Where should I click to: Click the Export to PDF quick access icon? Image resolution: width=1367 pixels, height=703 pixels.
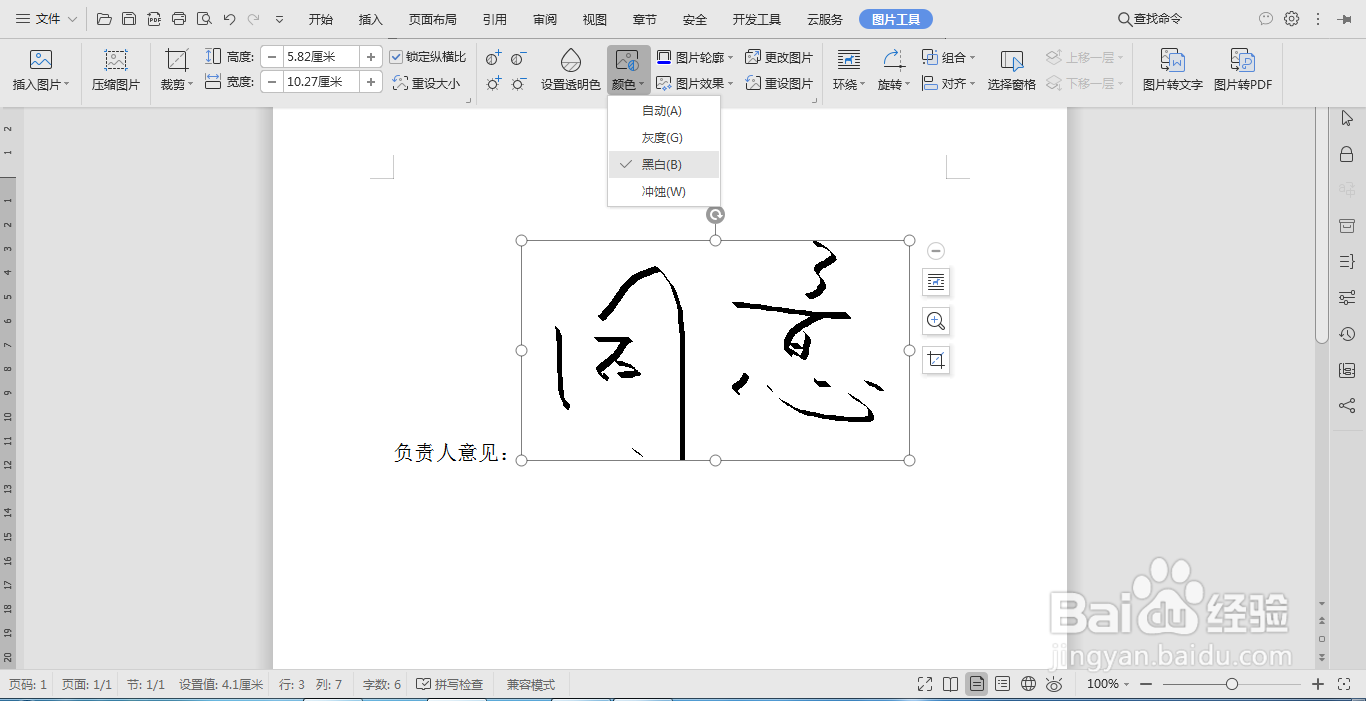[x=154, y=19]
